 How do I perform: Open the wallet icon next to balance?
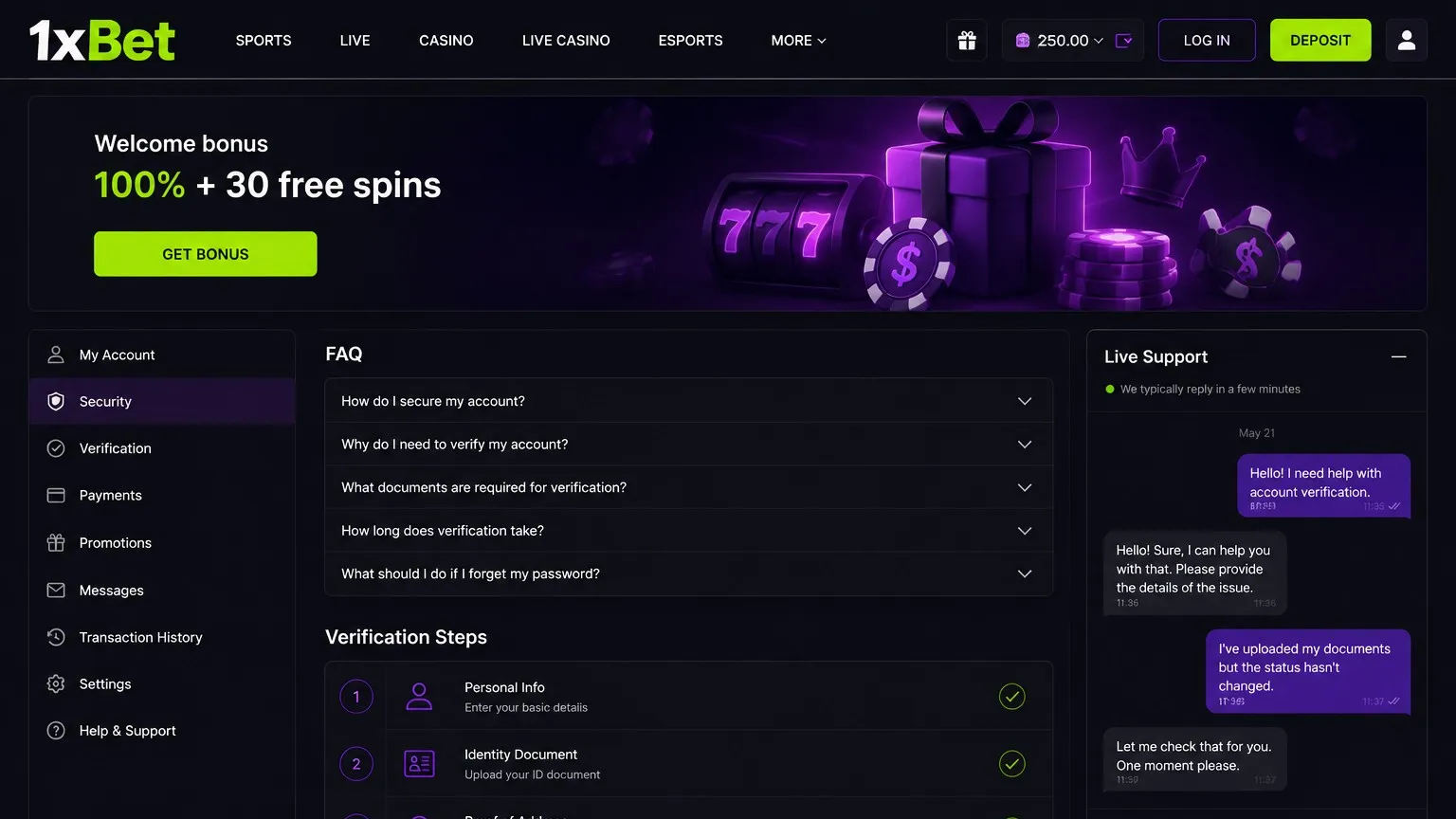[x=1124, y=41]
